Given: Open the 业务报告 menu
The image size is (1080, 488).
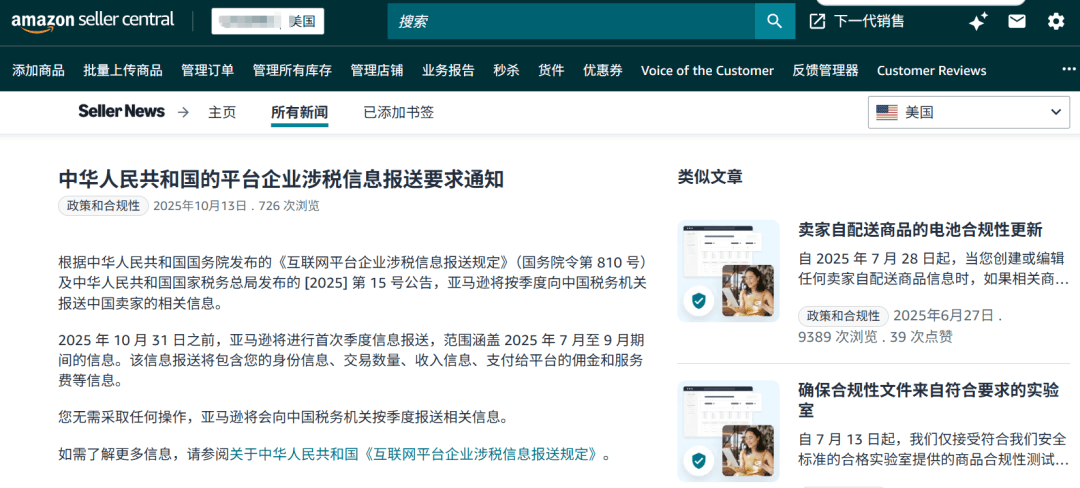Looking at the screenshot, I should (448, 70).
